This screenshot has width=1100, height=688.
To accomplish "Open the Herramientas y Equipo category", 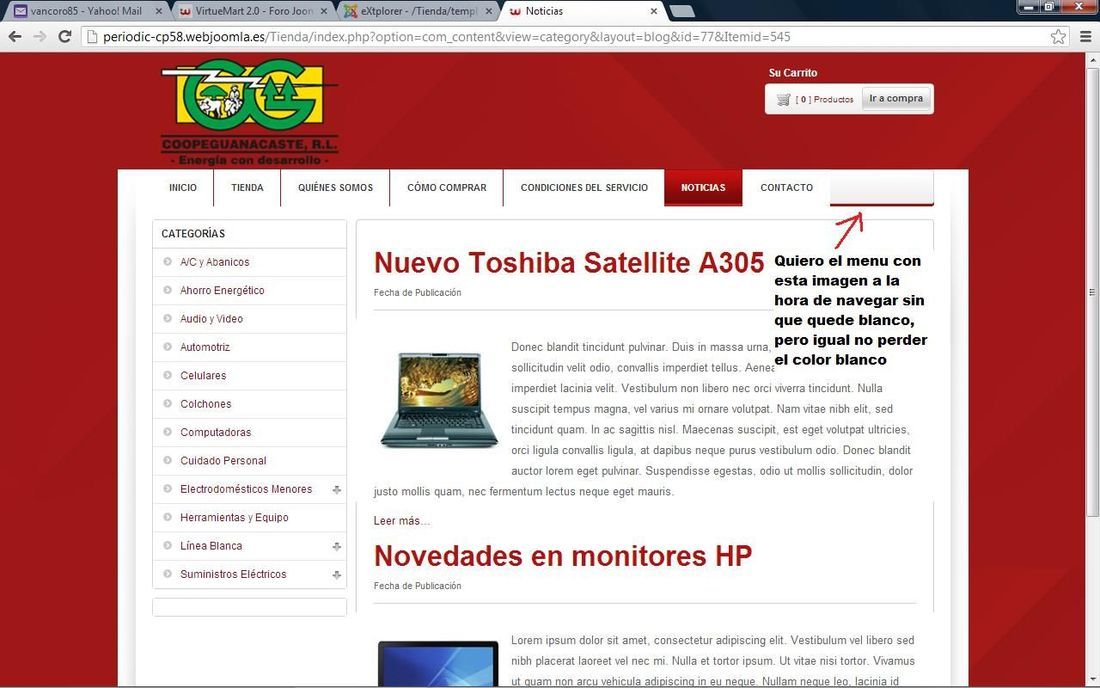I will click(x=234, y=517).
